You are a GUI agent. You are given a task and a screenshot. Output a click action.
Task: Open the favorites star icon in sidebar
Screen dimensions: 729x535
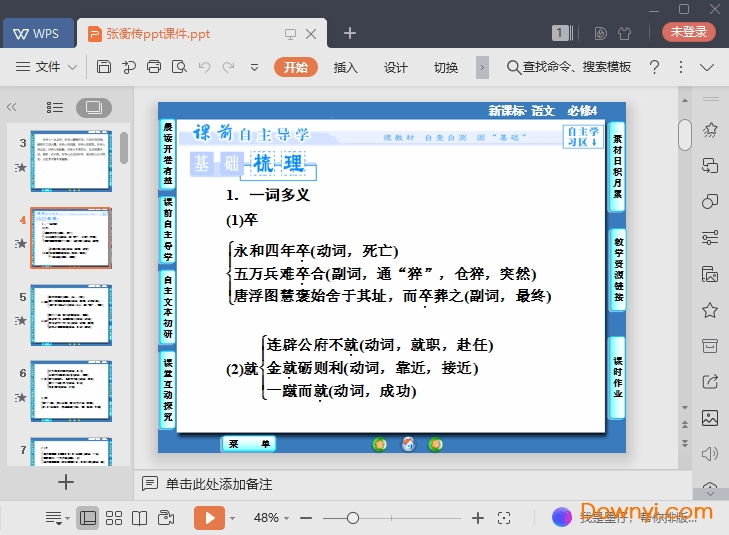click(x=710, y=310)
